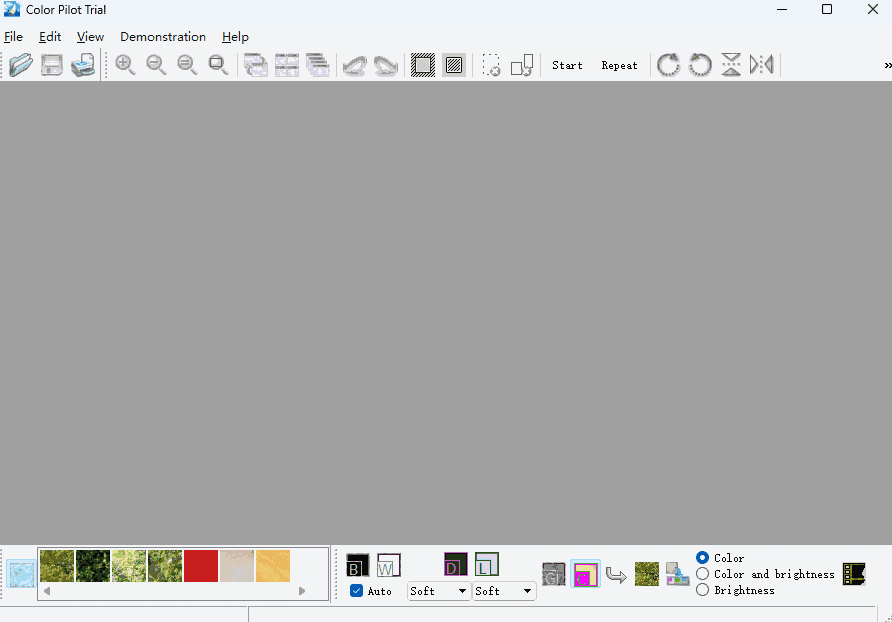Select the black point eyedropper tool

(x=357, y=564)
